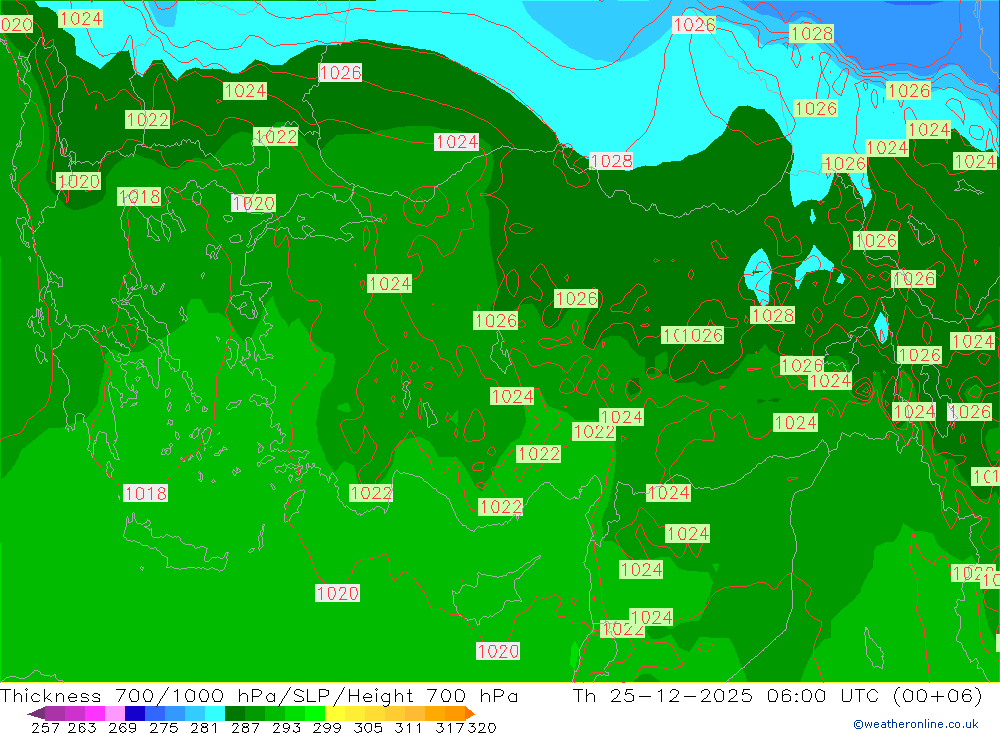Click the legend value 320
The height and width of the screenshot is (733, 1000).
(x=482, y=727)
